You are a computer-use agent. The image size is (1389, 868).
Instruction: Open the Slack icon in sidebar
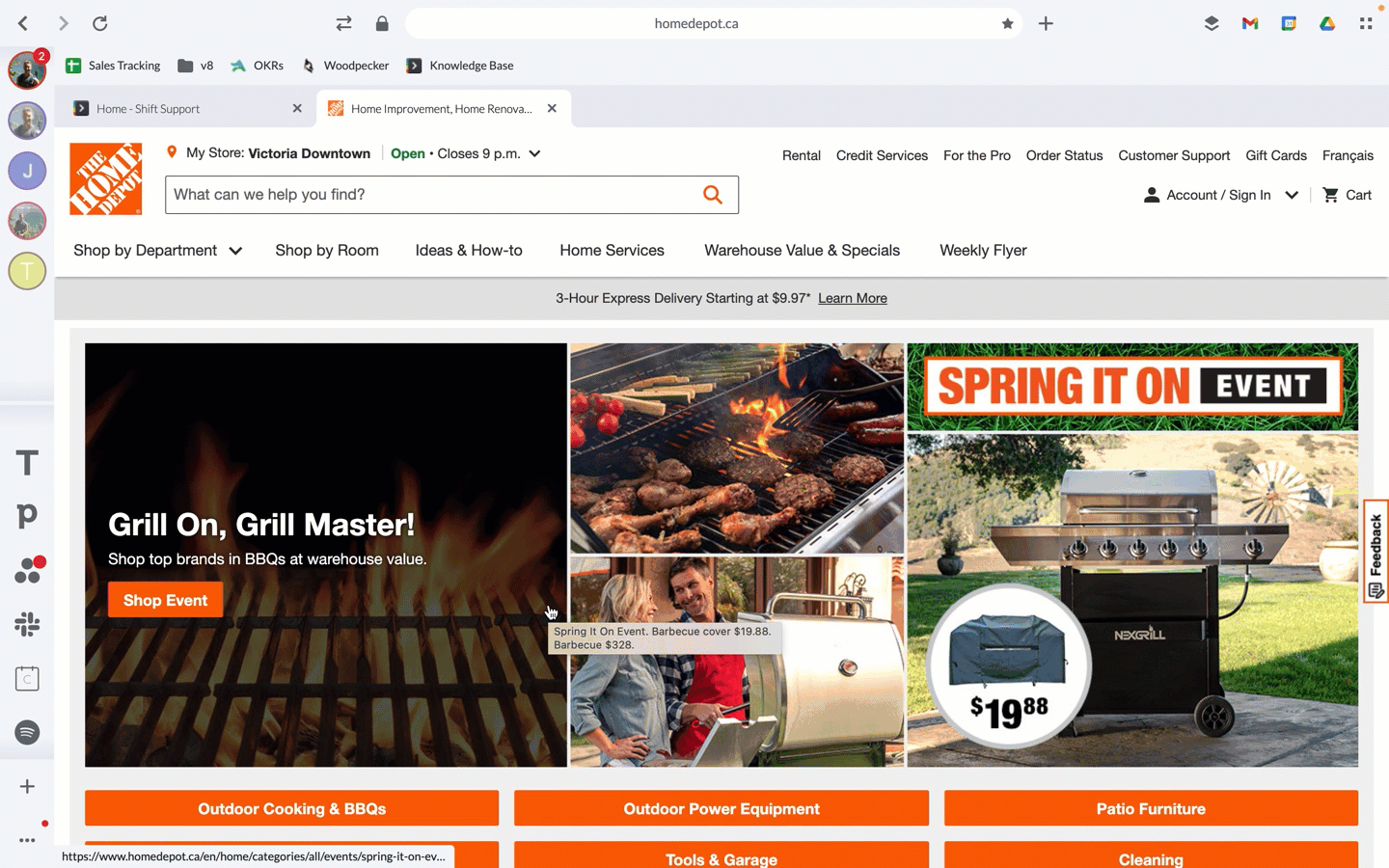tap(27, 624)
